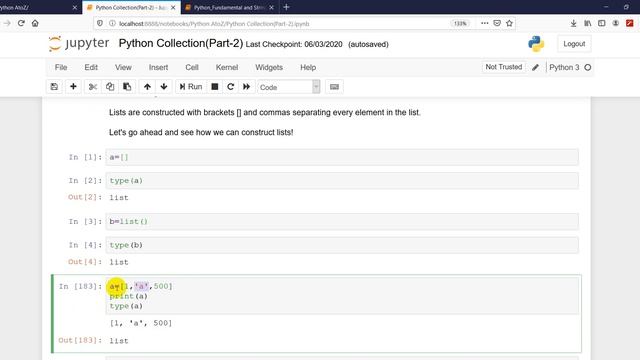The height and width of the screenshot is (360, 640).
Task: Click the Jupyter logo
Action: tap(79, 43)
